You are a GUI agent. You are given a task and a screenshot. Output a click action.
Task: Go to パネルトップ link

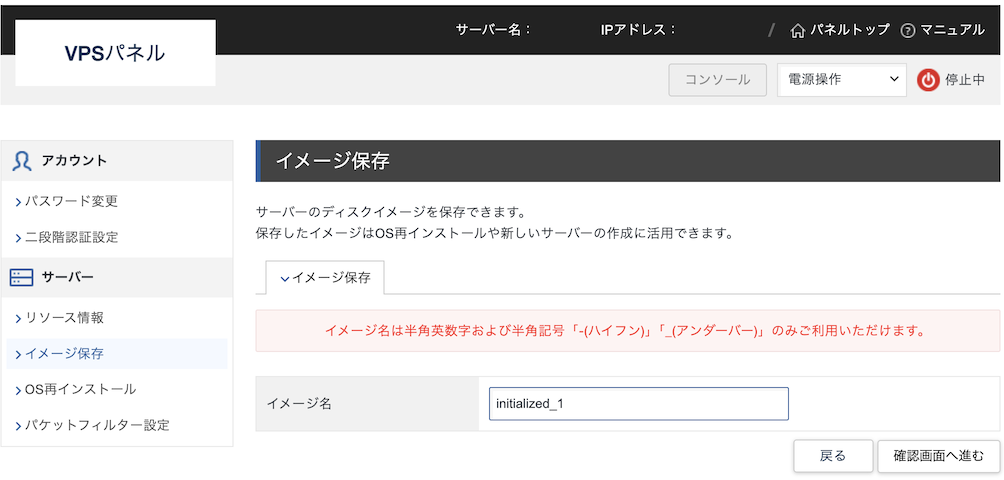[x=849, y=30]
